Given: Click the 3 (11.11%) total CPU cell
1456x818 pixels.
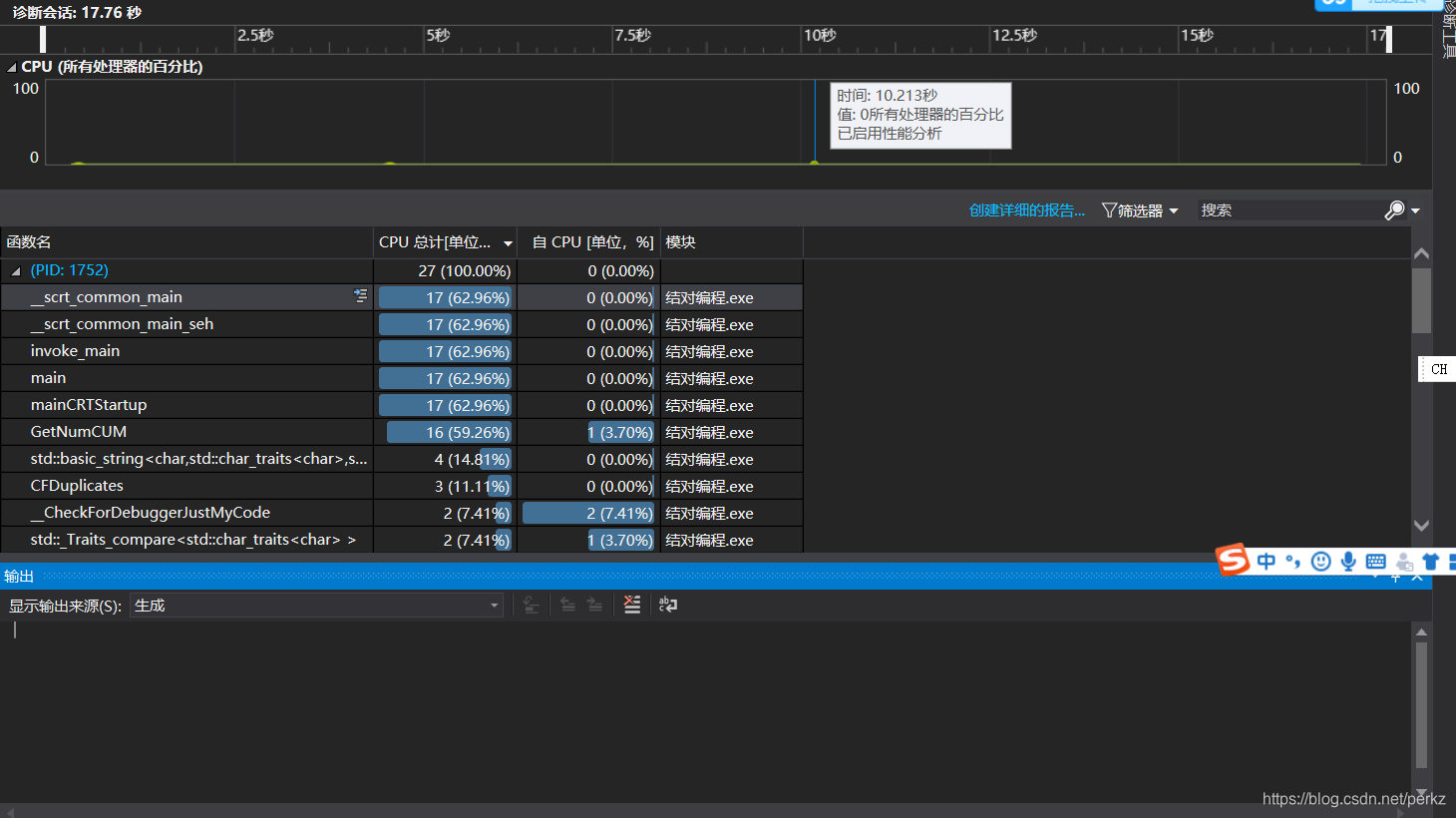Looking at the screenshot, I should pos(445,486).
